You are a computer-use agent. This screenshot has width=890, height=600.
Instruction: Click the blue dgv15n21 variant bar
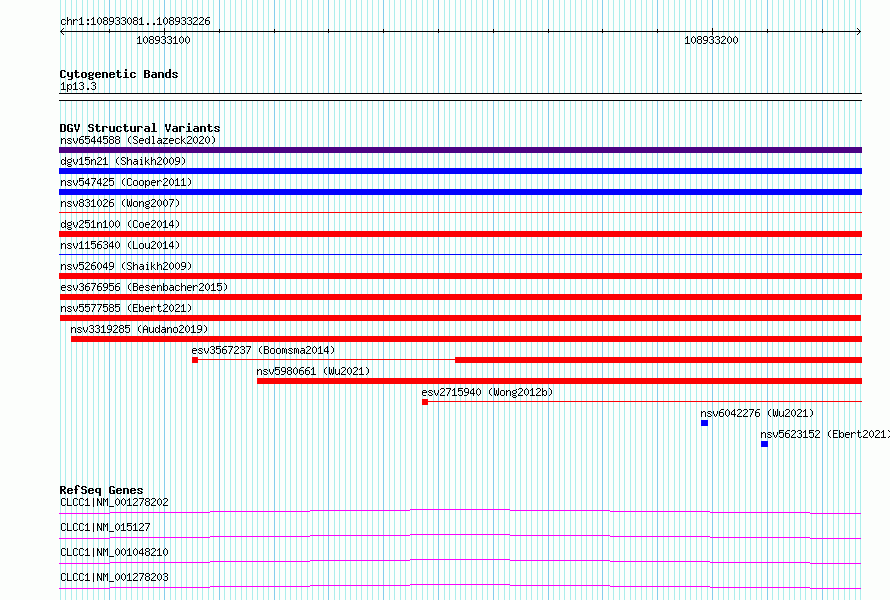tap(460, 171)
